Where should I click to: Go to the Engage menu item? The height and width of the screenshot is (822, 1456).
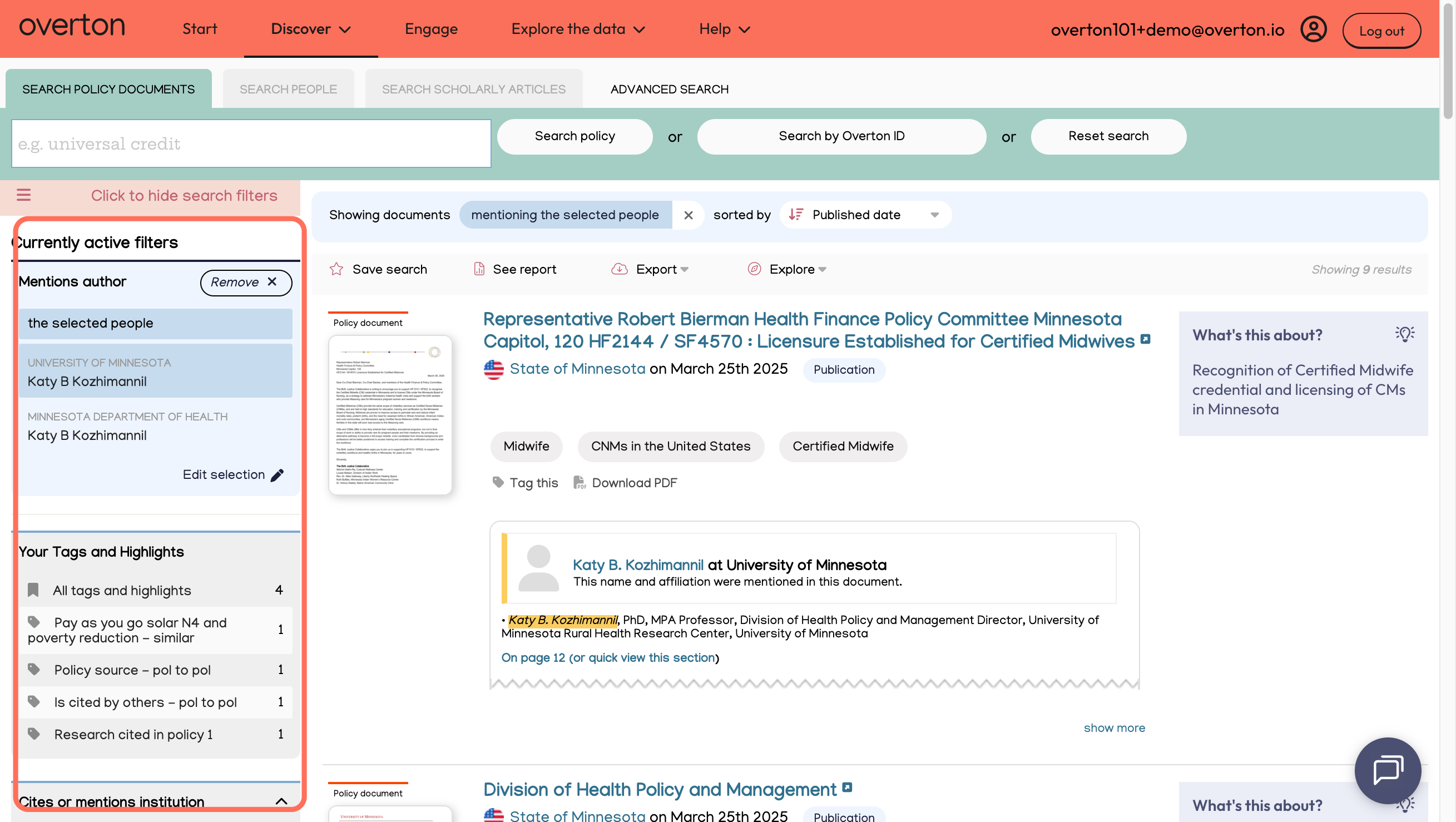[431, 29]
